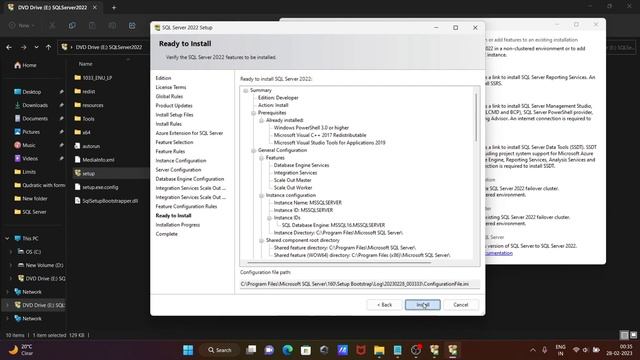Image resolution: width=640 pixels, height=360 pixels.
Task: Collapse the Summary tree node
Action: pos(246,91)
